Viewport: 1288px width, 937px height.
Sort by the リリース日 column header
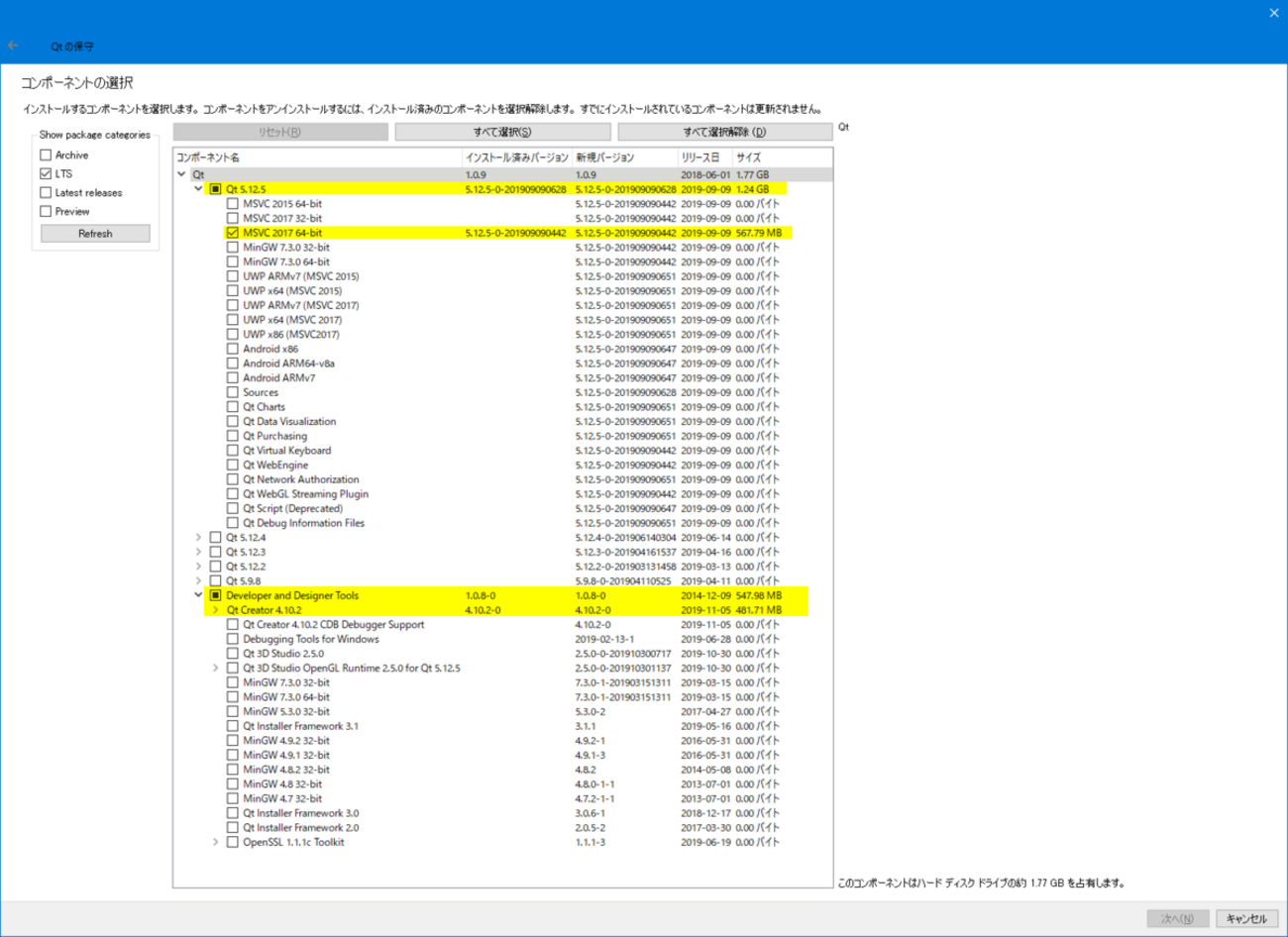tap(699, 157)
